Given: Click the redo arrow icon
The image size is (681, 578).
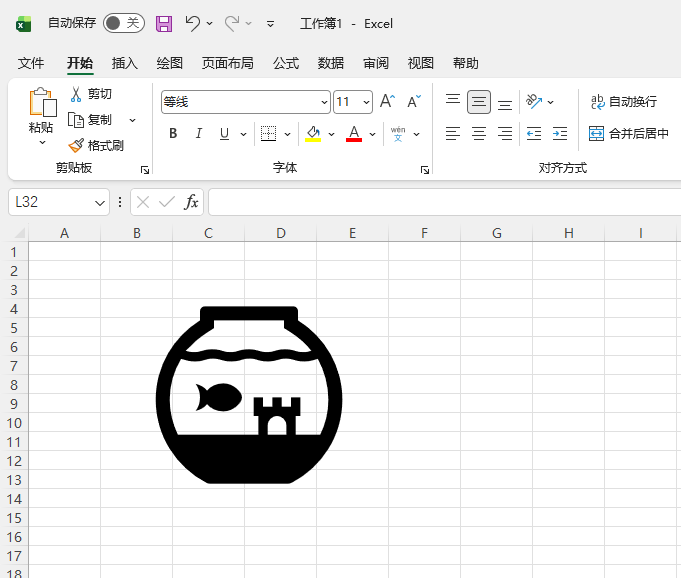Looking at the screenshot, I should pos(232,23).
